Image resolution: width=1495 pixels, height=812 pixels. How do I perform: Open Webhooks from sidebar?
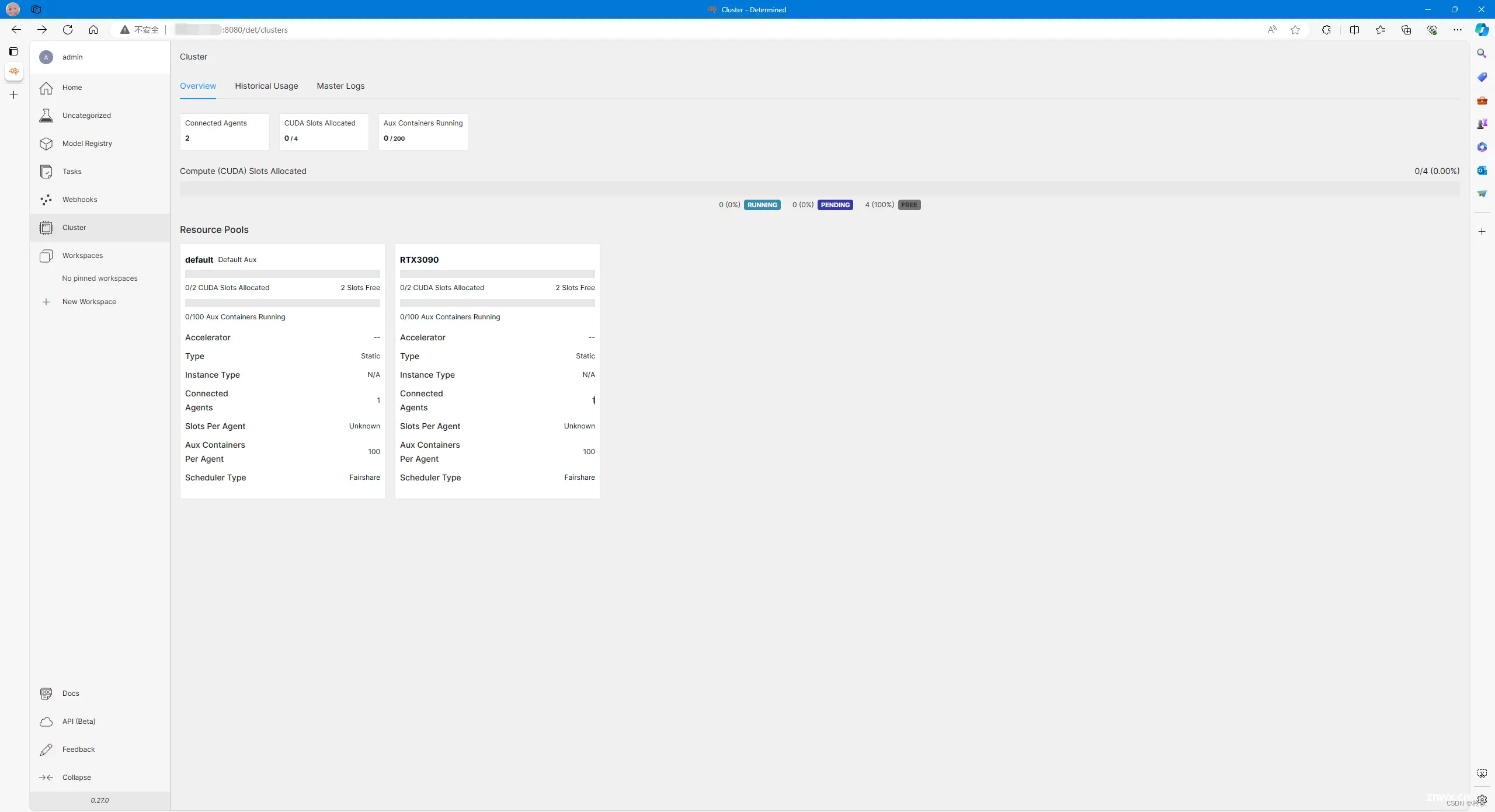point(79,199)
